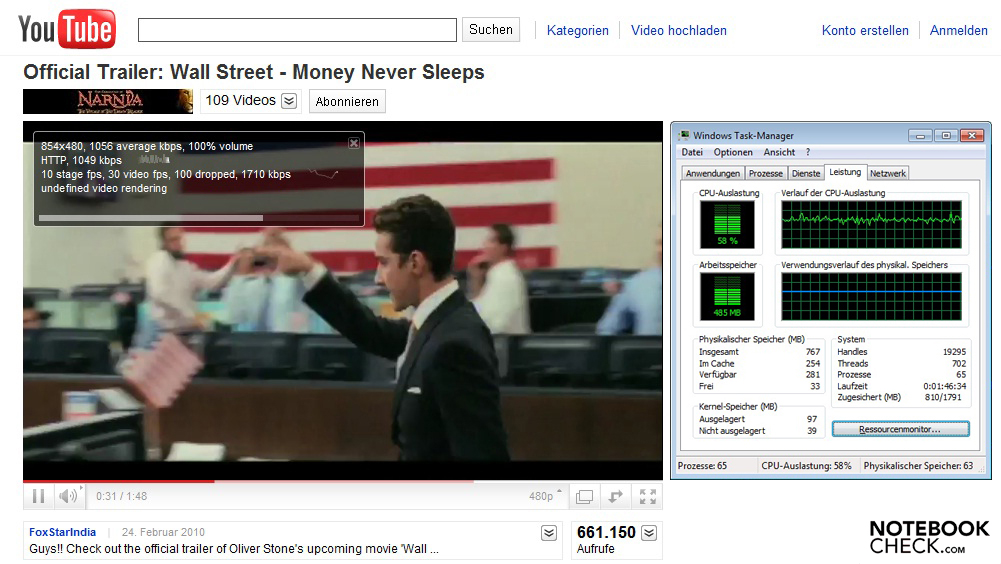Click the 'Laufzeit' value 0:01:46:34

tap(945, 386)
